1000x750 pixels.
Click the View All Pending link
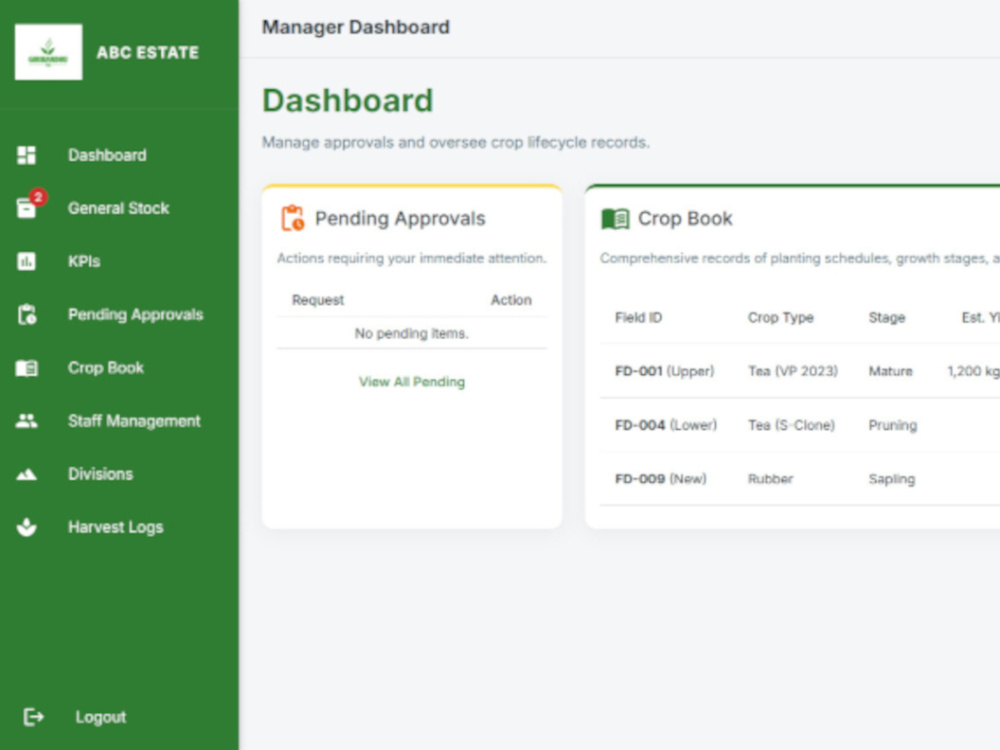coord(412,382)
